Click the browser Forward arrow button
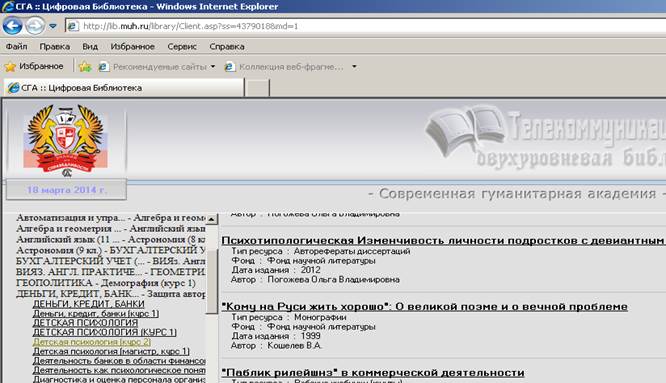 click(34, 25)
